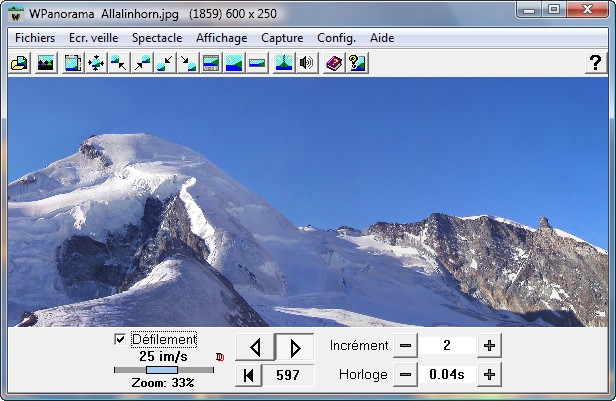Screen dimensions: 616x401
Task: Click the Incrément value field showing 2
Action: (447, 346)
